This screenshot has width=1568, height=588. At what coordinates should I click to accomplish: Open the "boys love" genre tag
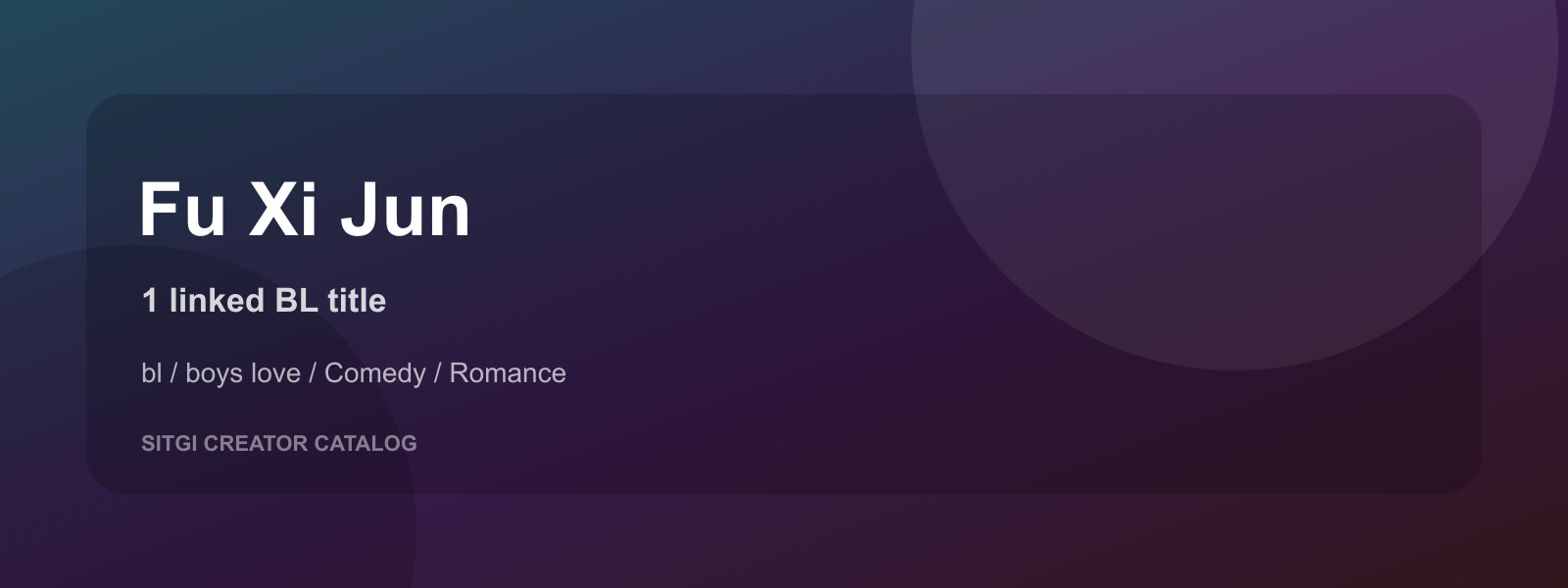pyautogui.click(x=243, y=373)
